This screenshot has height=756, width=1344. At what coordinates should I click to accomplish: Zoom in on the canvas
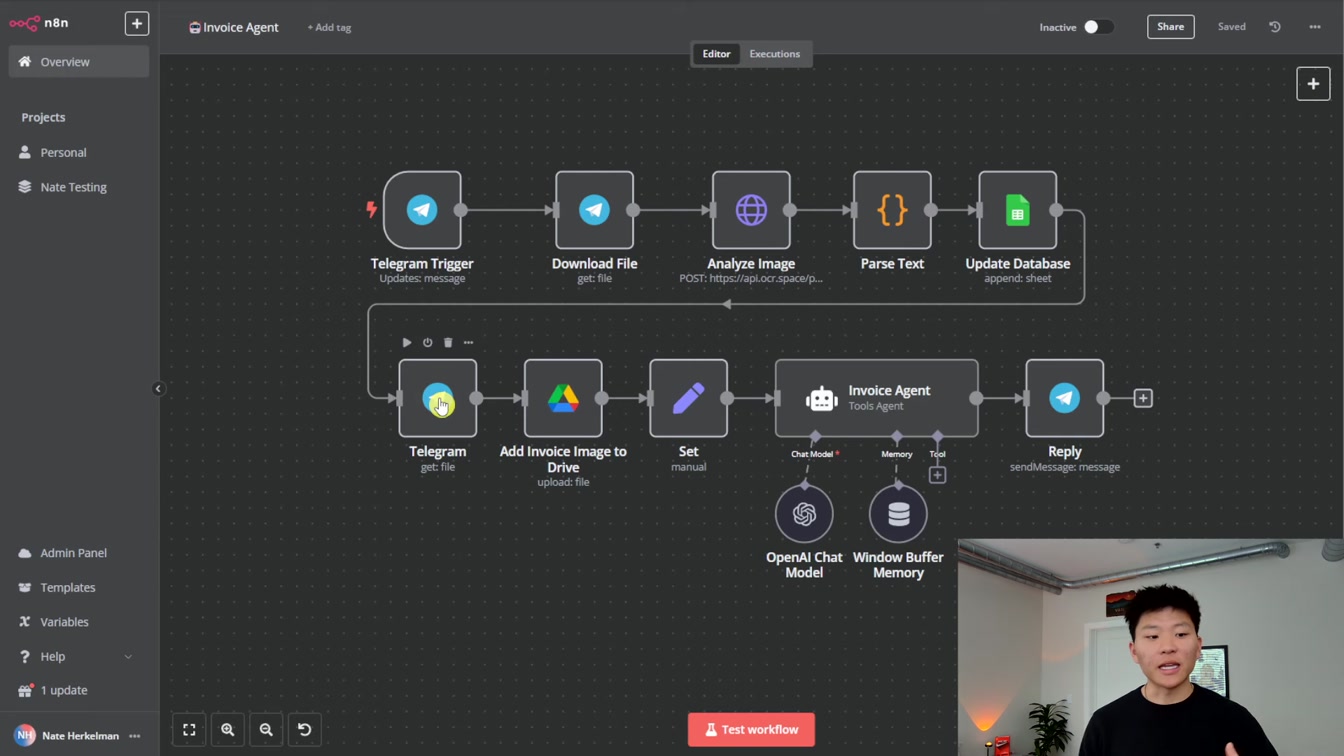(228, 730)
